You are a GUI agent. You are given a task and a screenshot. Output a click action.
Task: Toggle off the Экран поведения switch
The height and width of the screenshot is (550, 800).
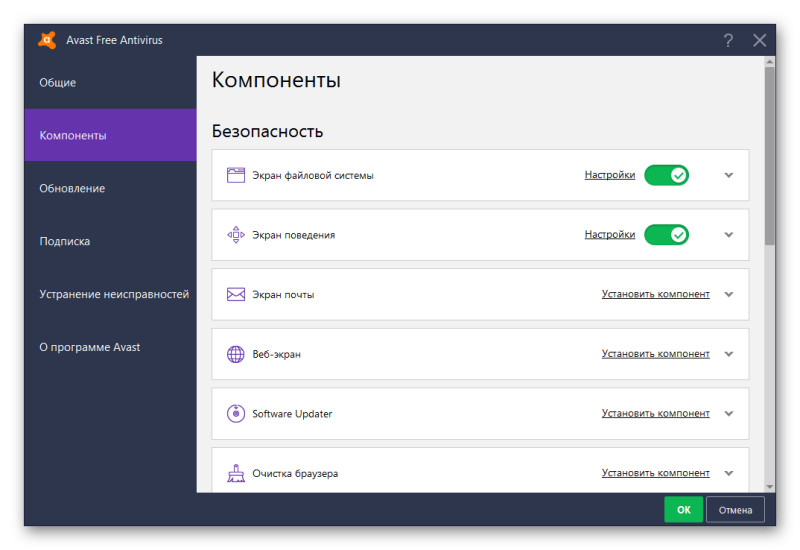coord(666,235)
